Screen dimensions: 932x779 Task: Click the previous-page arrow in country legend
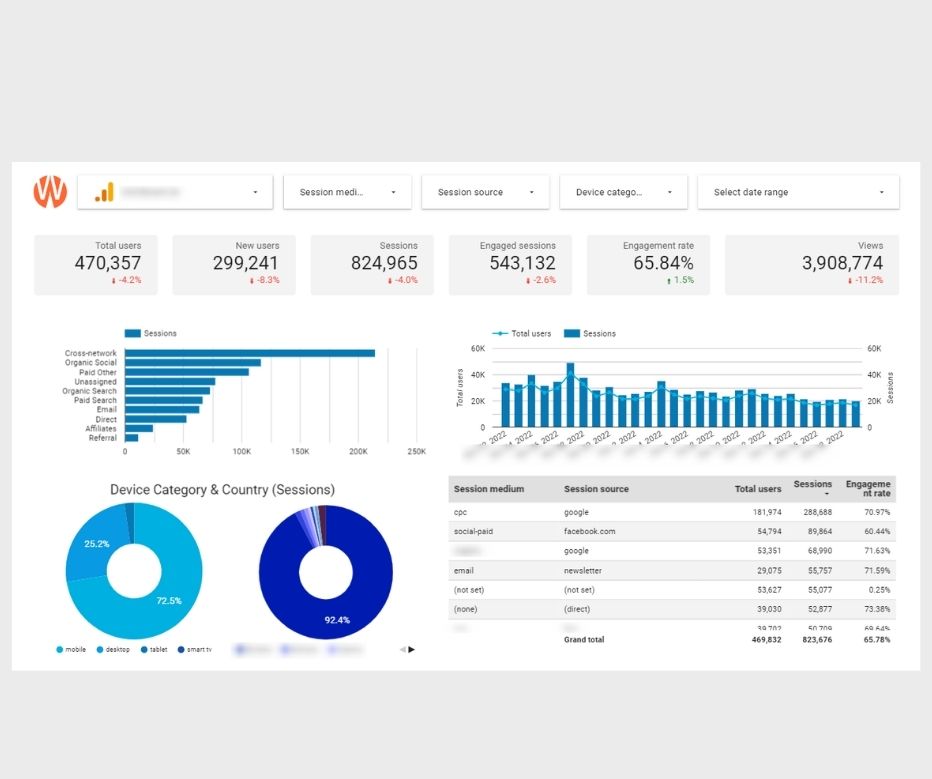(402, 649)
